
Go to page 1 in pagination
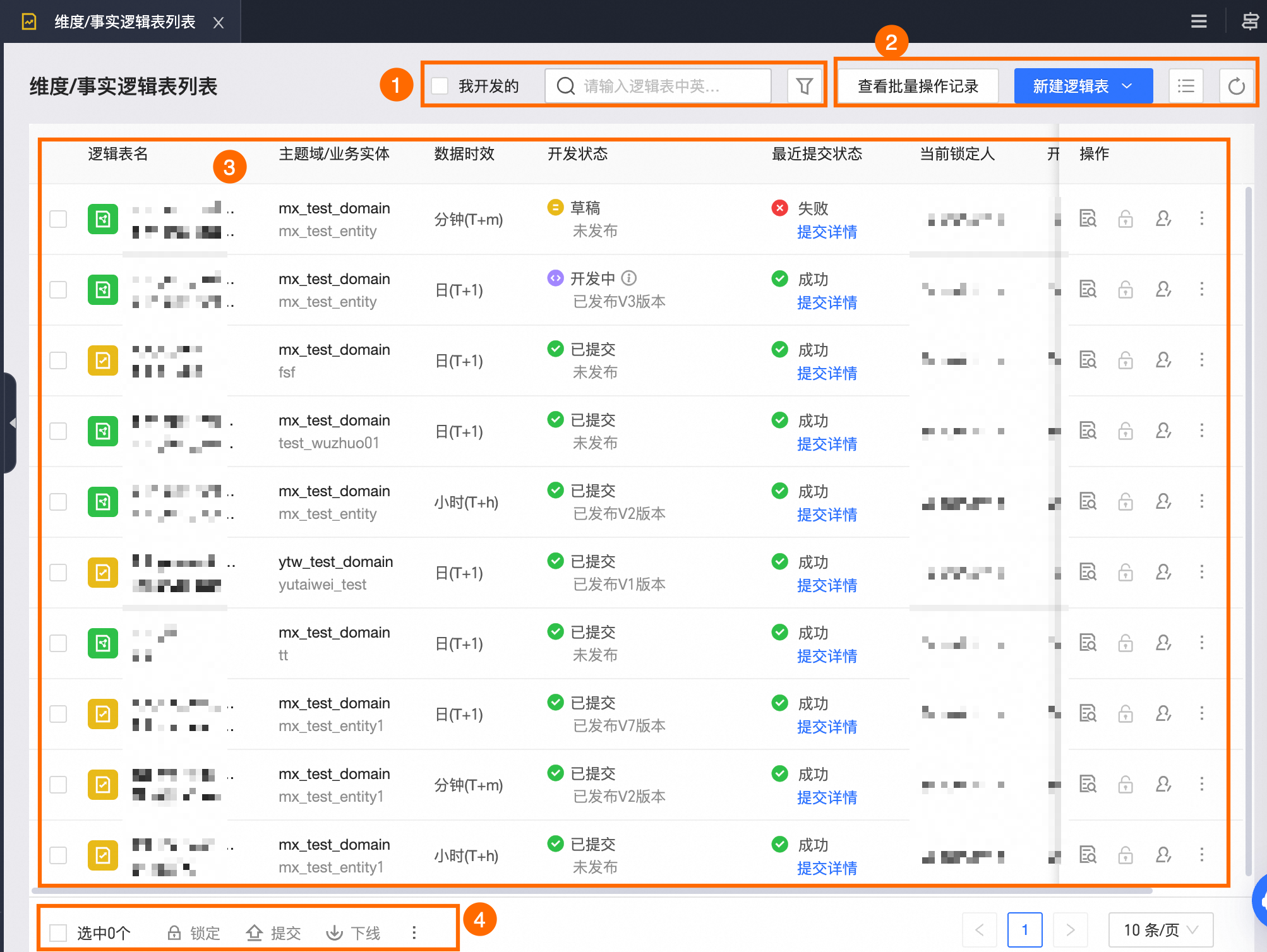tap(1024, 930)
